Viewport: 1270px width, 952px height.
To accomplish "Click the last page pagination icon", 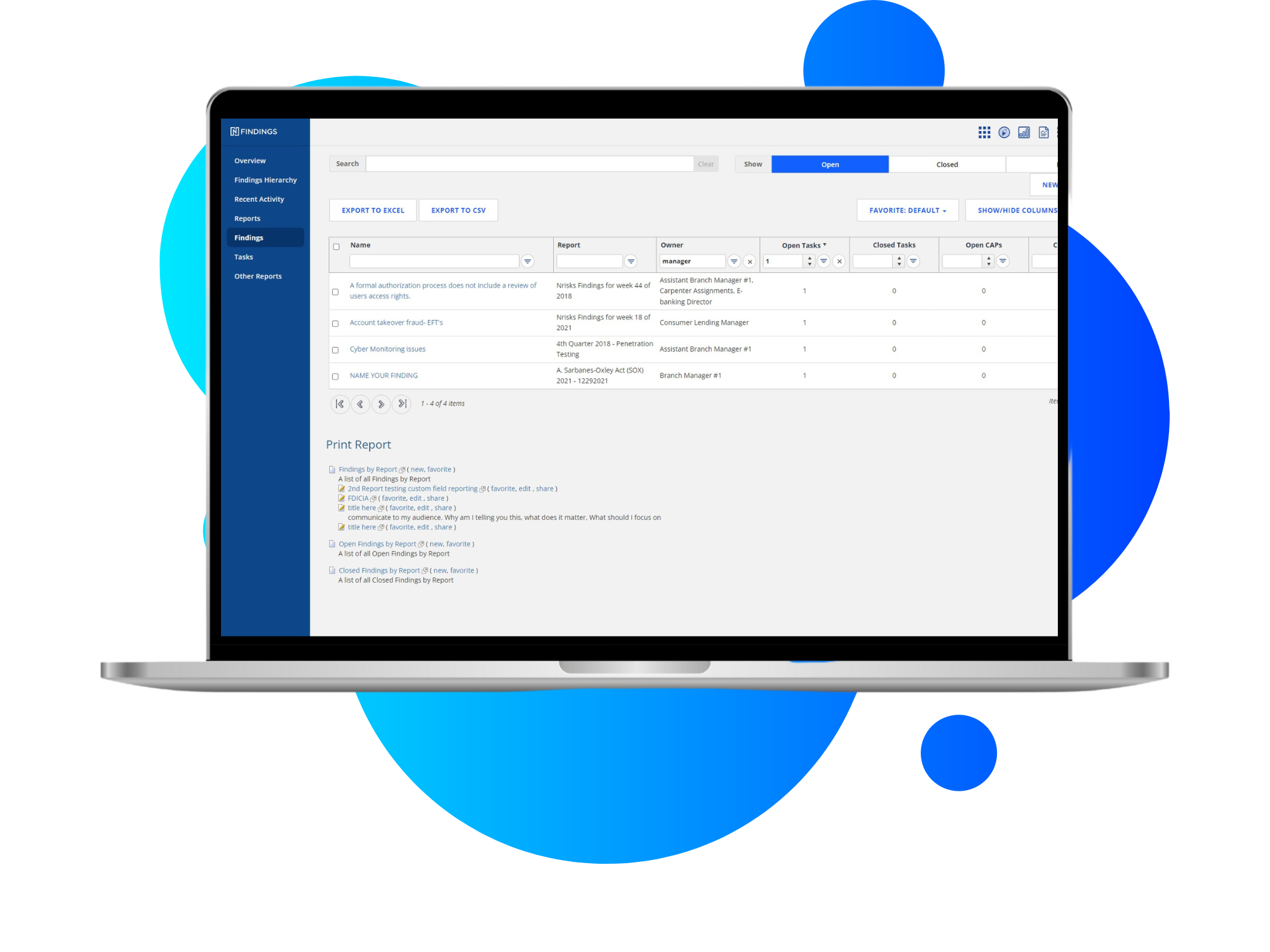I will click(x=399, y=403).
